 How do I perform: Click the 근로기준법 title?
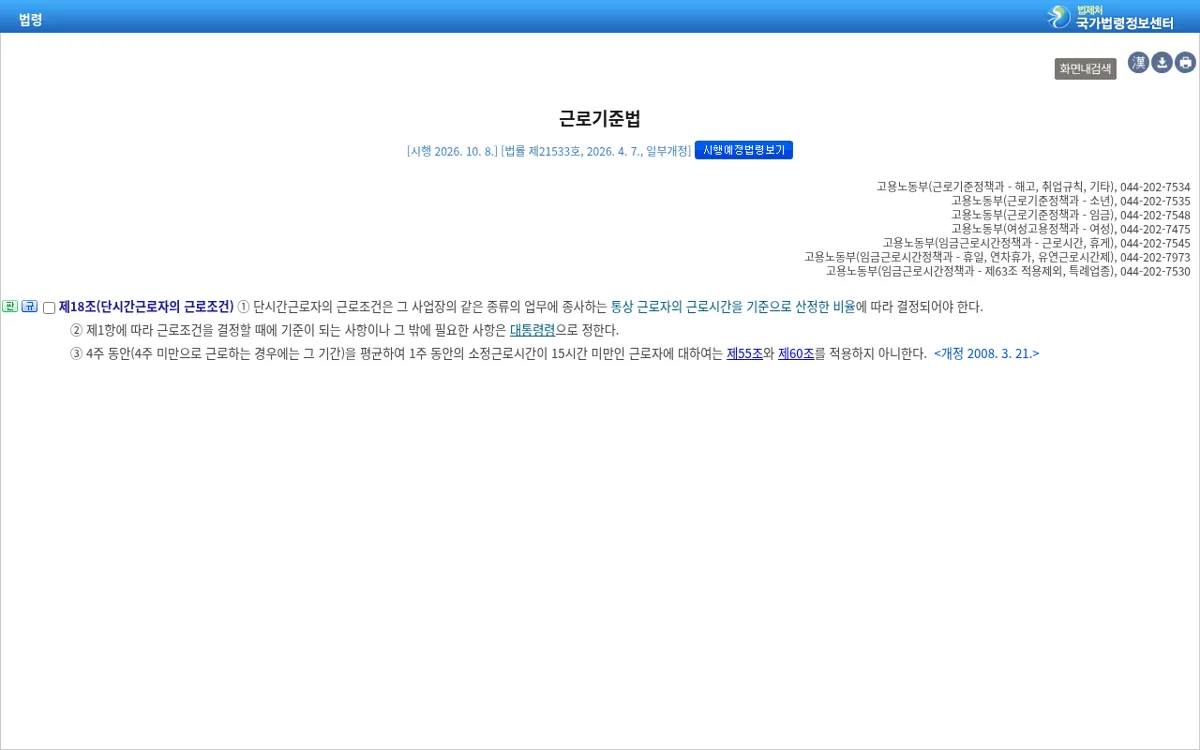click(x=600, y=119)
